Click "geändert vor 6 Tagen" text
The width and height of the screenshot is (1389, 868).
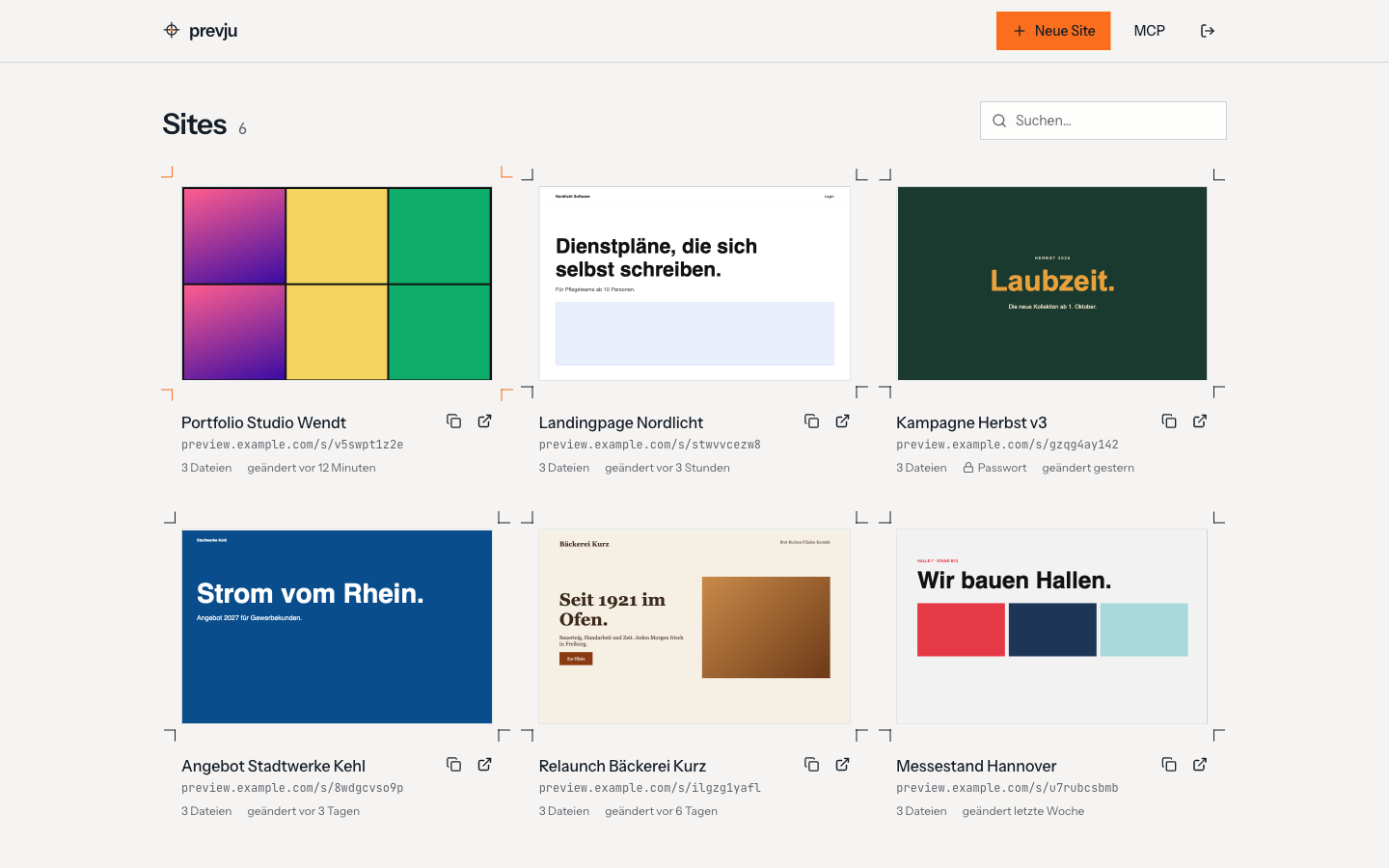[x=662, y=811]
